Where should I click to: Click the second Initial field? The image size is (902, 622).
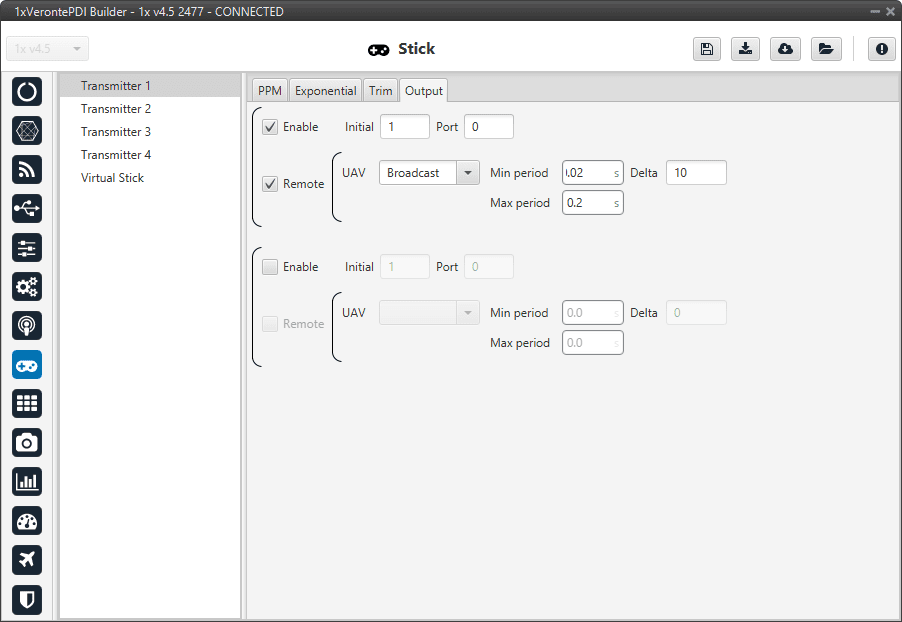[x=404, y=266]
